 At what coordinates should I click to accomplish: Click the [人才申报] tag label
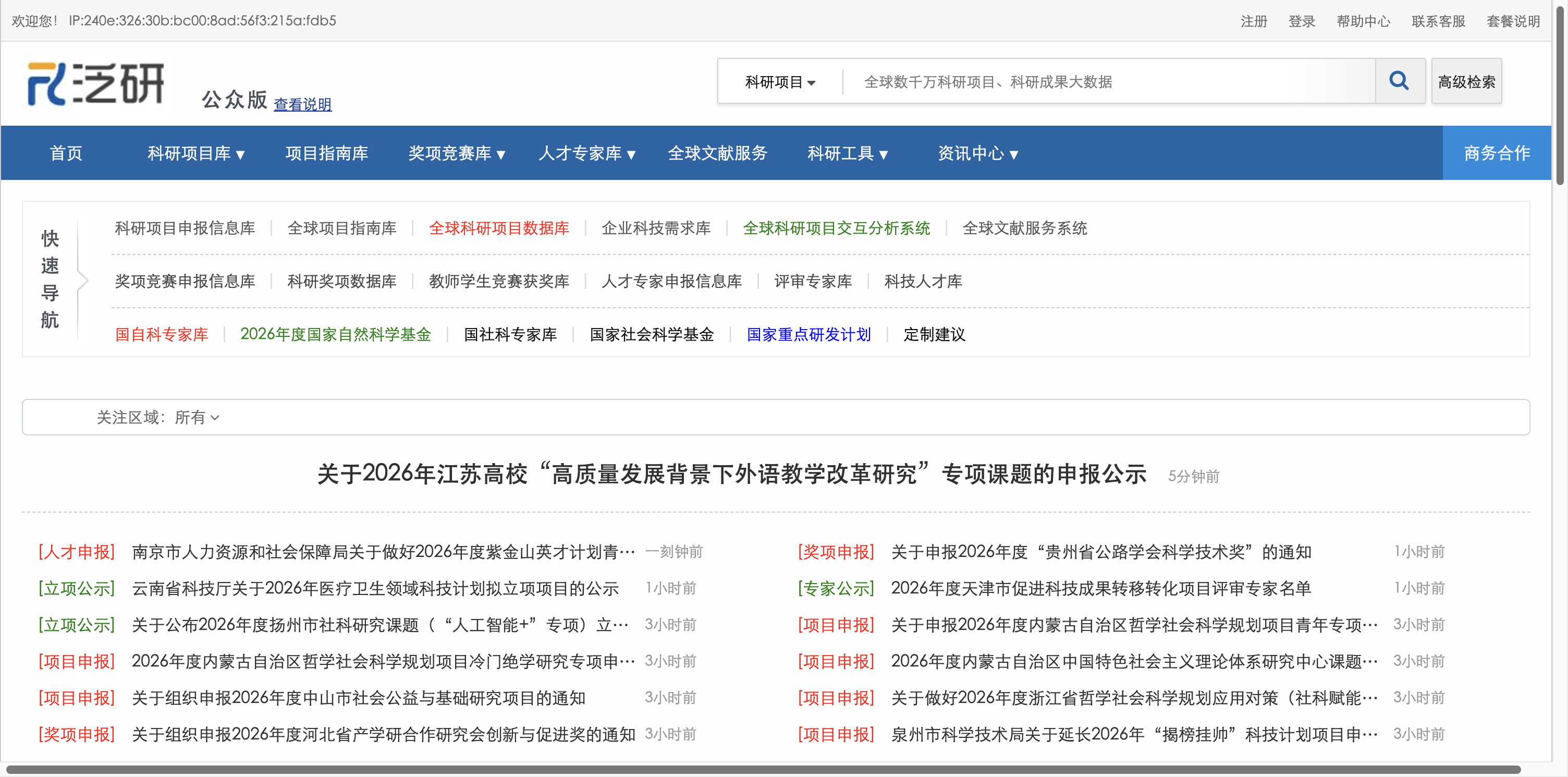77,552
